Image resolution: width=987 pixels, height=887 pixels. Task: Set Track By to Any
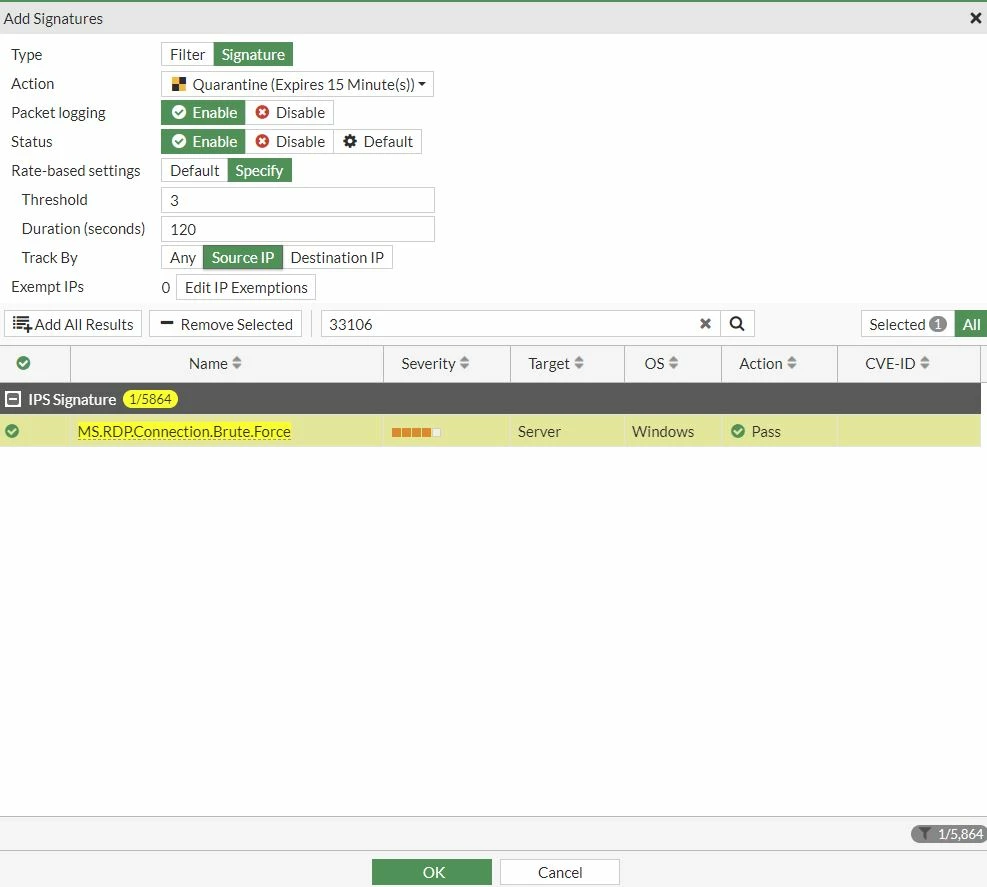[183, 257]
